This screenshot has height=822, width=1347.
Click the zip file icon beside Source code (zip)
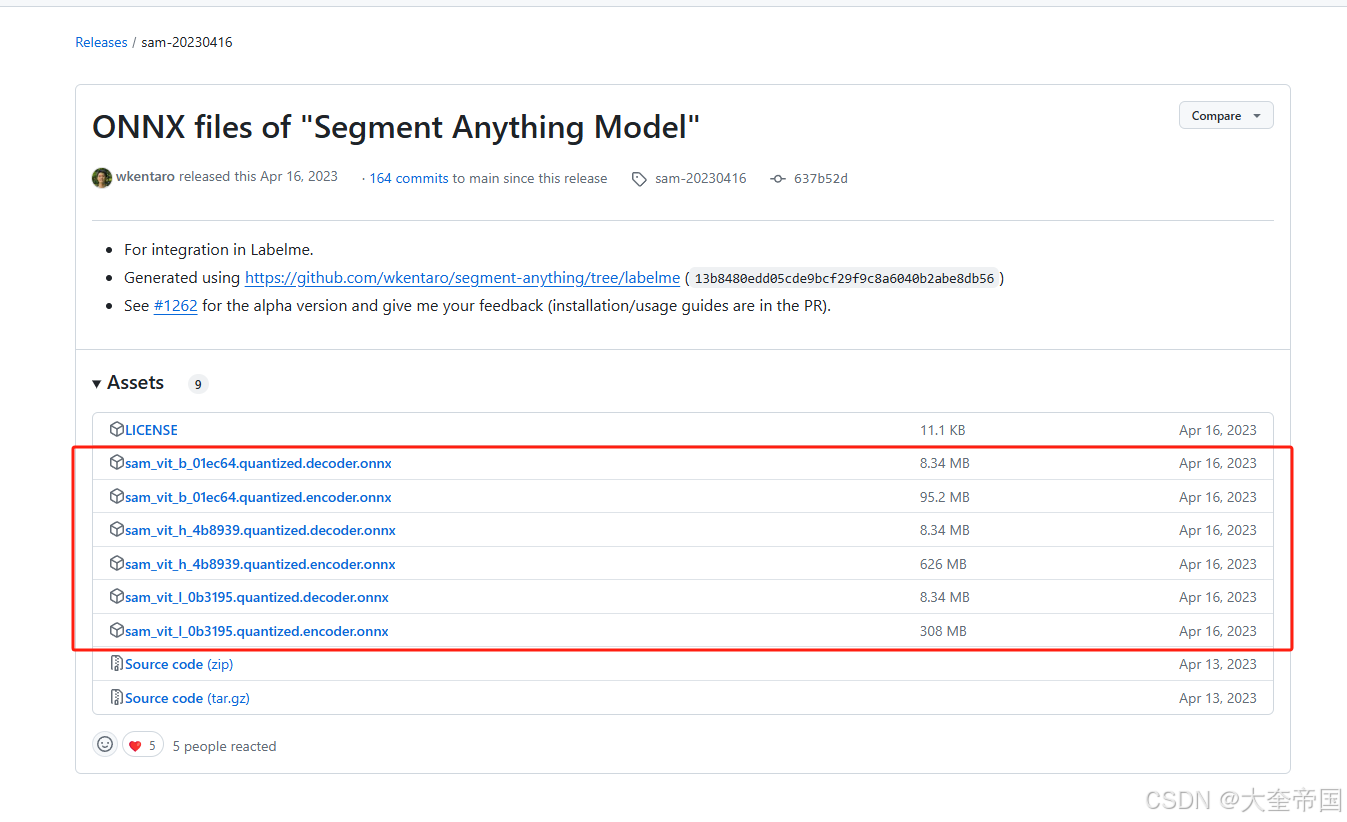point(117,664)
